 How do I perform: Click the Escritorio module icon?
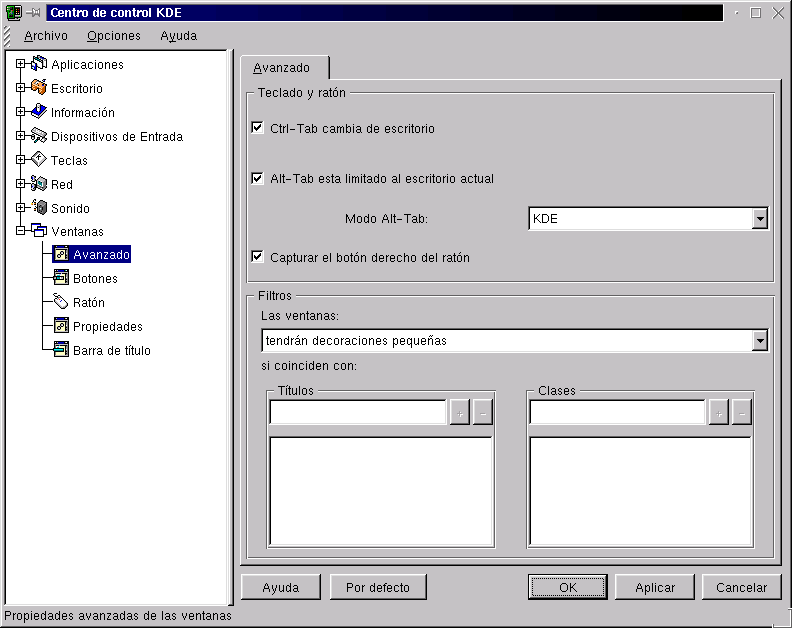pos(39,89)
